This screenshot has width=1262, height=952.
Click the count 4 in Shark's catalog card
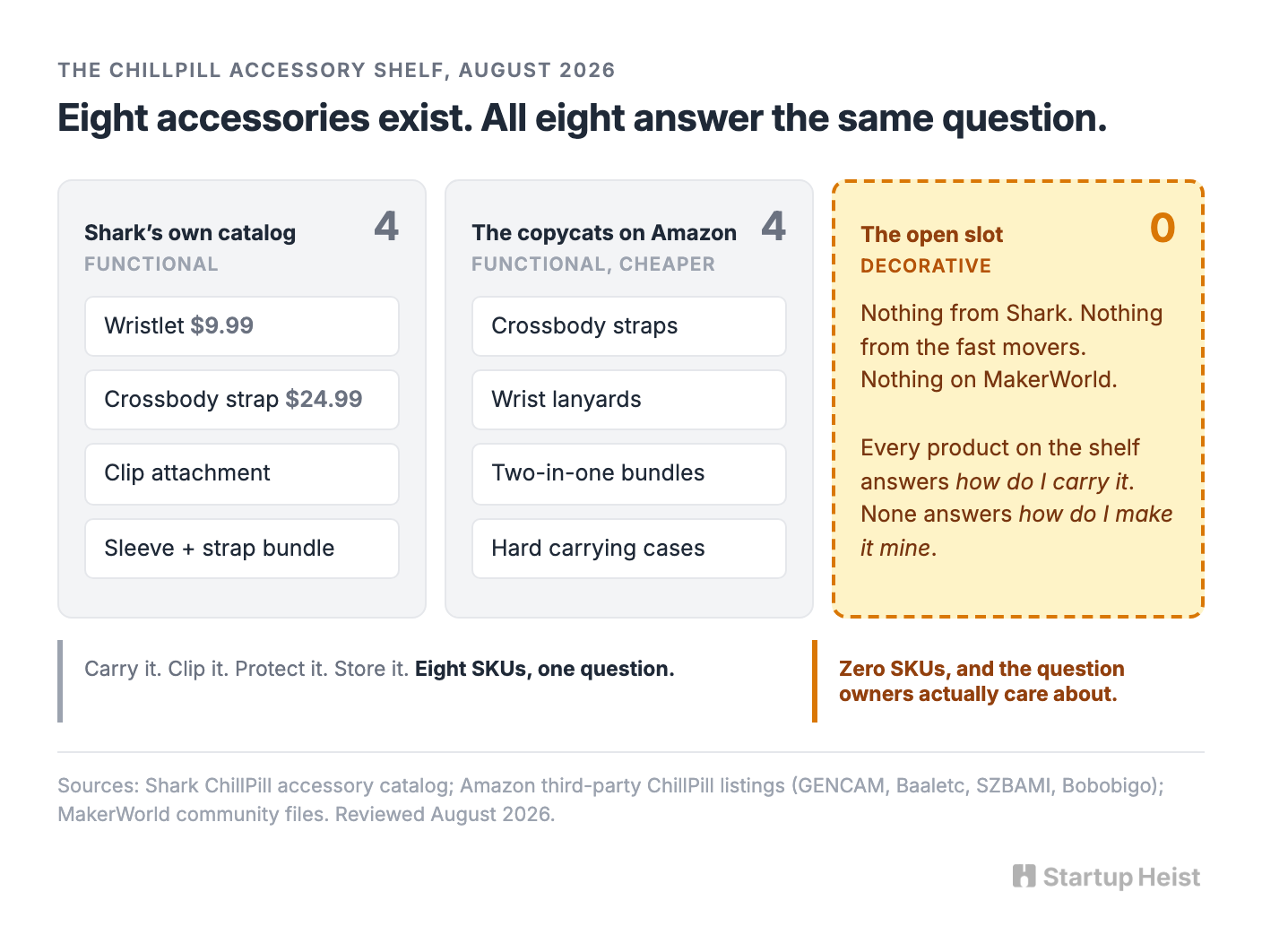386,226
